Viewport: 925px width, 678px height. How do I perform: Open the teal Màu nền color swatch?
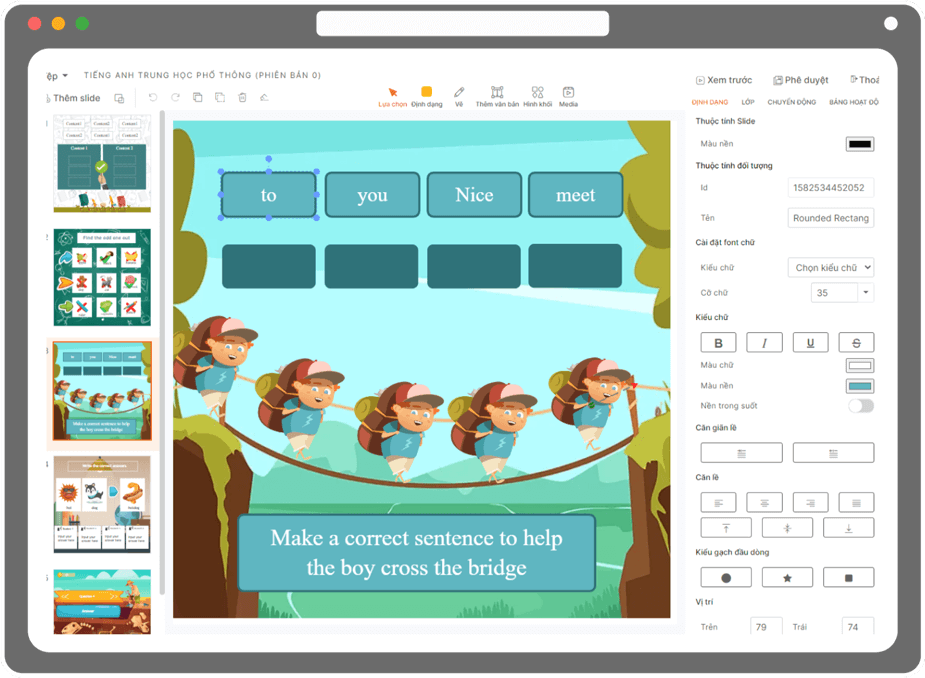pos(859,386)
